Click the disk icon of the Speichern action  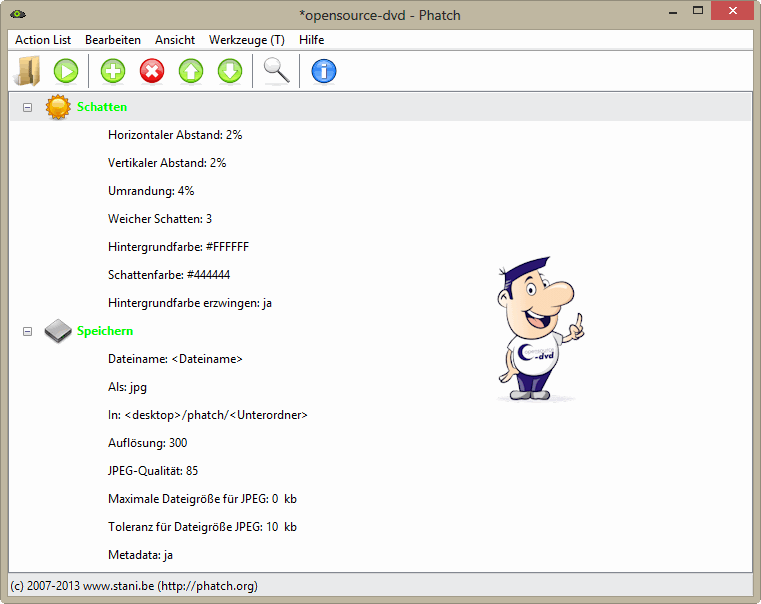point(58,331)
